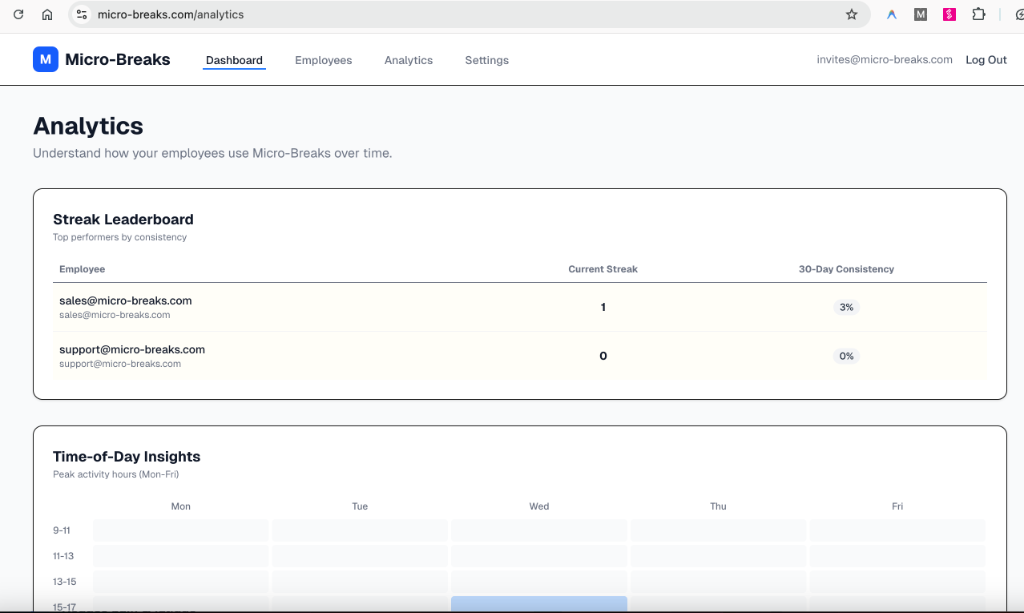Click the highlighted Wed 15-17 heatmap cell
Screen dimensions: 1024x613
(x=538, y=603)
